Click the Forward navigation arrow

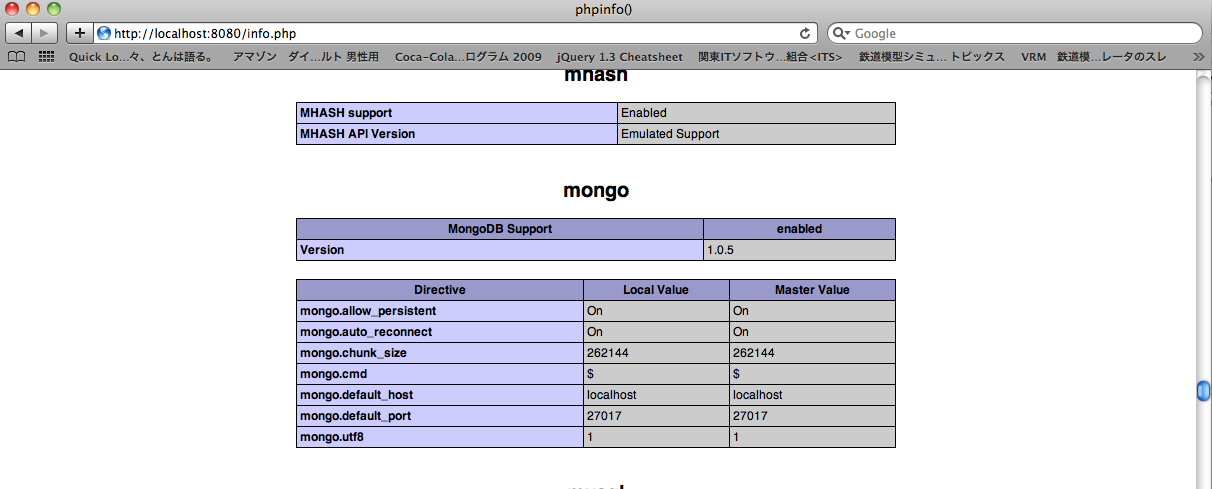(x=46, y=33)
